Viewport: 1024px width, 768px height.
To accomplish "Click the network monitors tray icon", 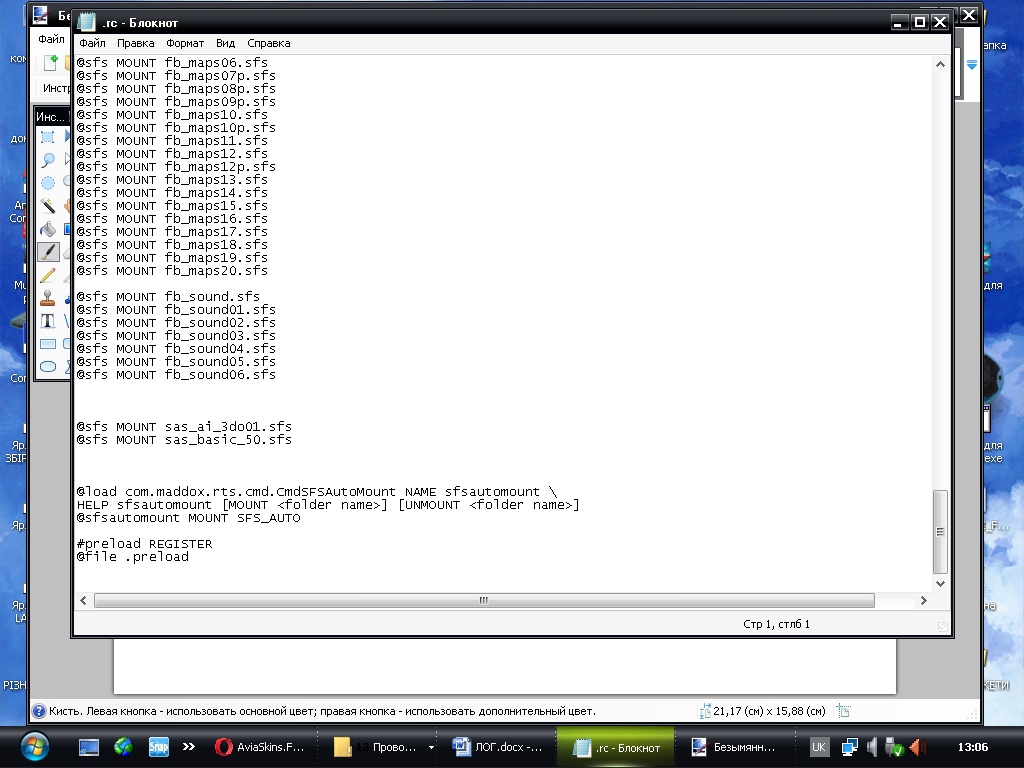I will click(x=849, y=747).
